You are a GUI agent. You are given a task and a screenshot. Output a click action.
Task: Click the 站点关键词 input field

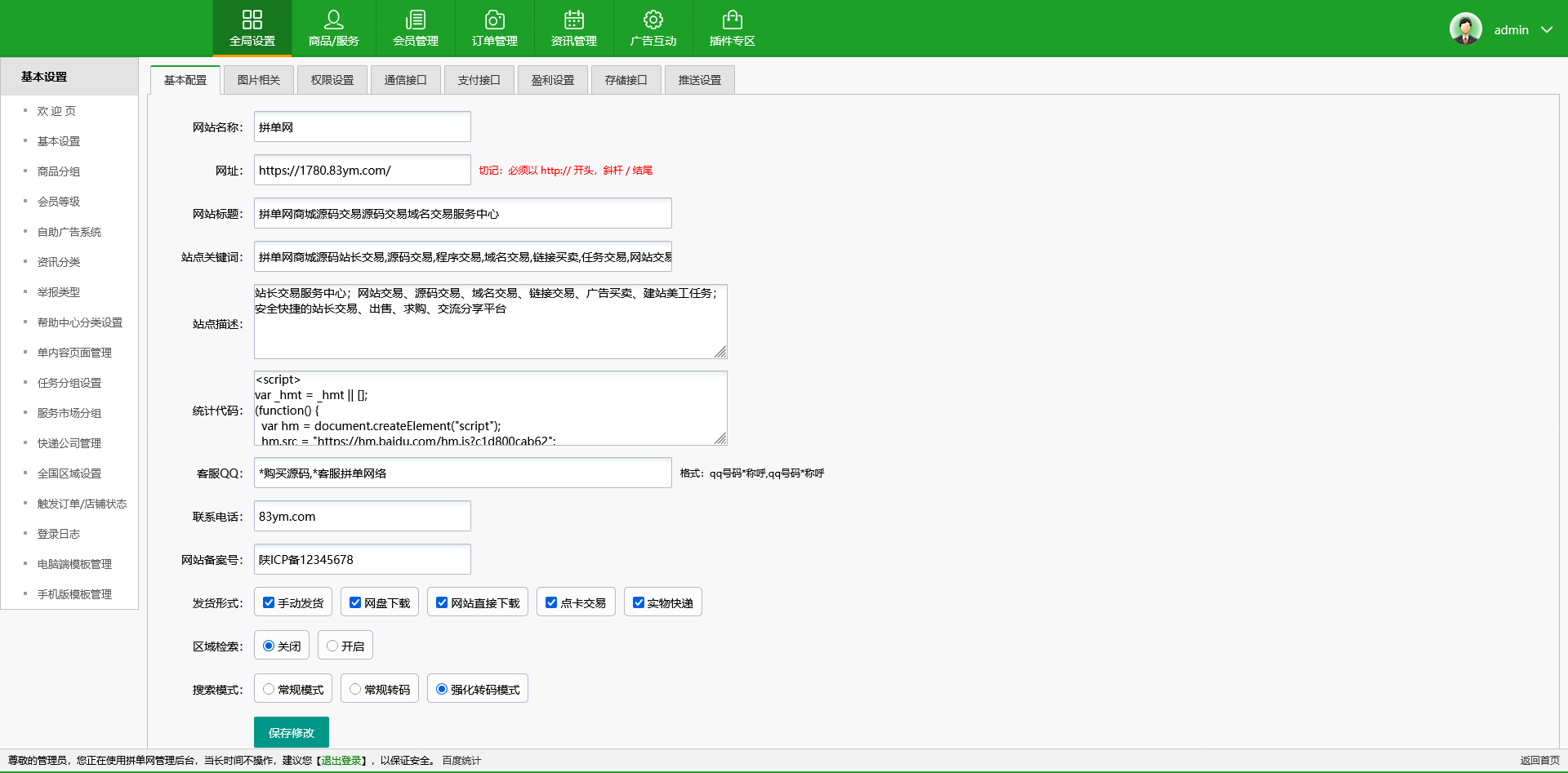click(463, 256)
